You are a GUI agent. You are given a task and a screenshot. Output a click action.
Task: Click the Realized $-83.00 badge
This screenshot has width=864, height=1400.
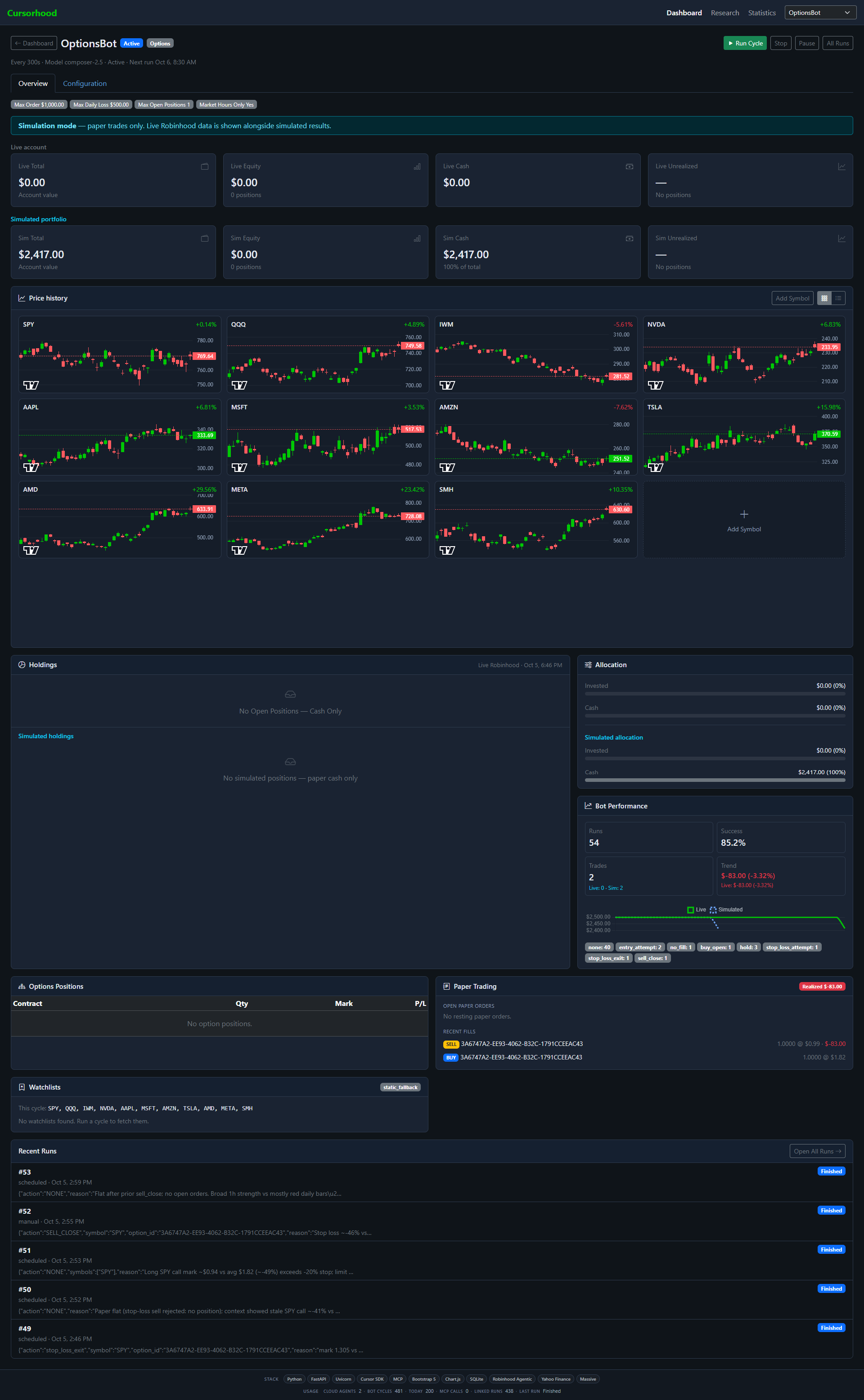822,987
